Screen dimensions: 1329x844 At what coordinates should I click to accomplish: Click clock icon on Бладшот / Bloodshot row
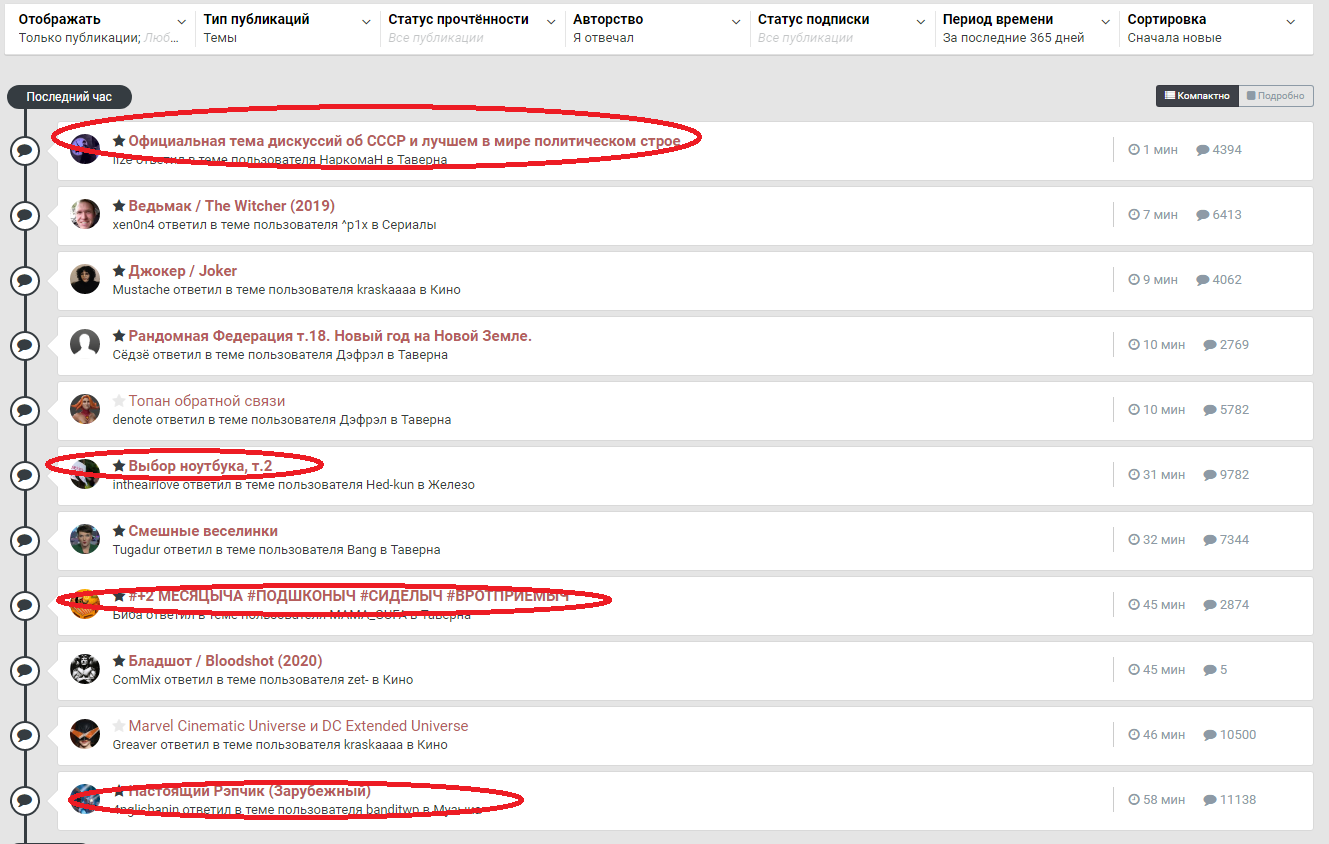tap(1134, 670)
